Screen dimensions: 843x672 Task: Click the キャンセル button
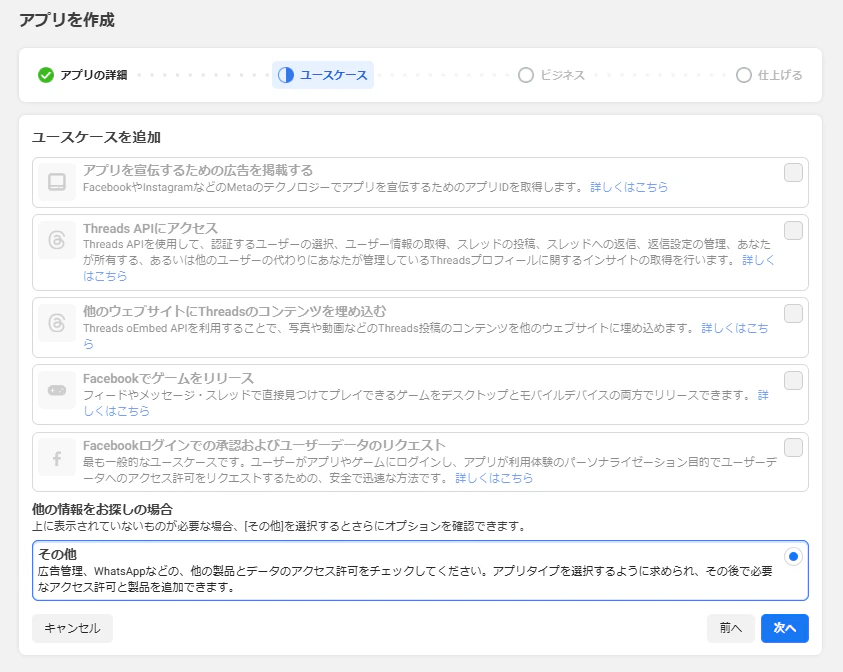tap(73, 628)
